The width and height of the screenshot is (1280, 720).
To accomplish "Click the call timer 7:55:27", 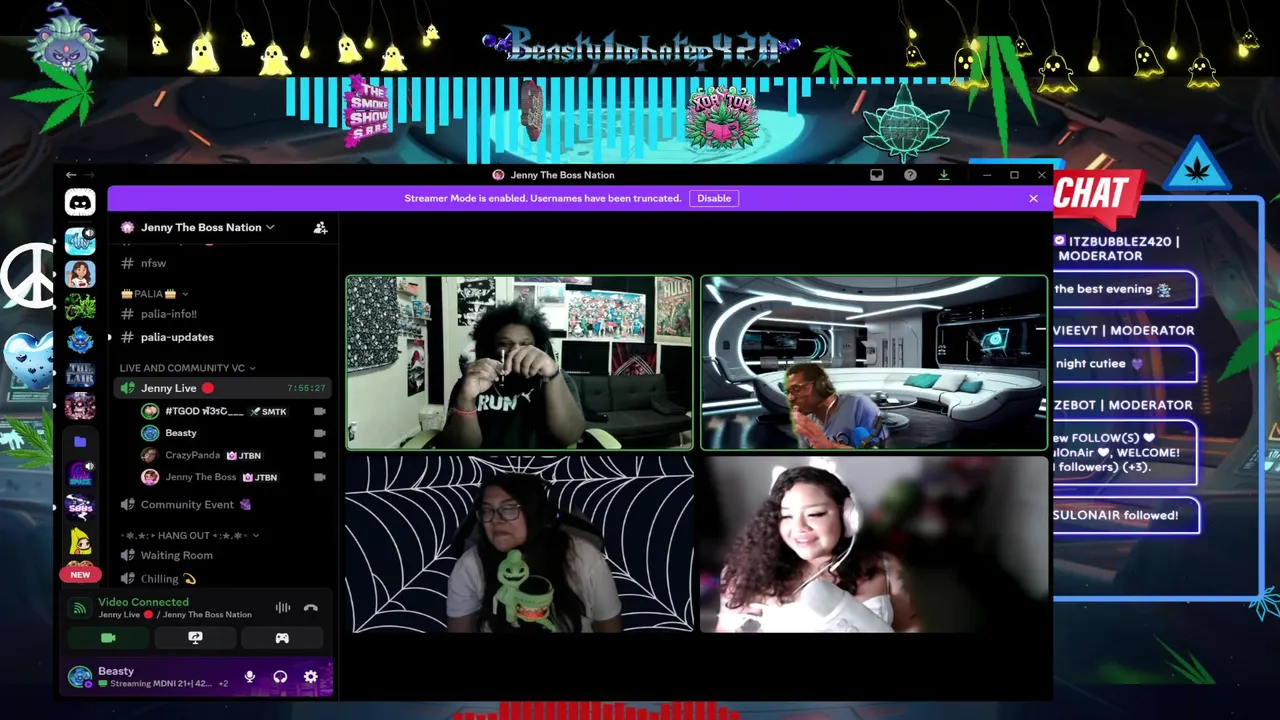I will click(306, 388).
